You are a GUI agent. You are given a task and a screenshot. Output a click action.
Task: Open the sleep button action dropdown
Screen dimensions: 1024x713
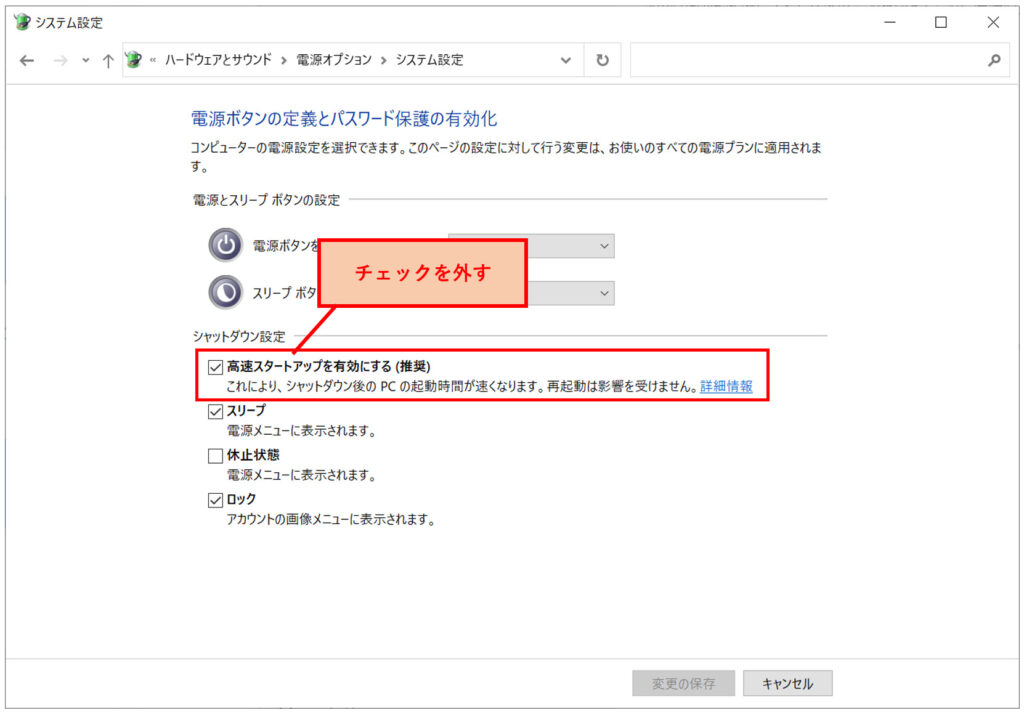click(570, 293)
